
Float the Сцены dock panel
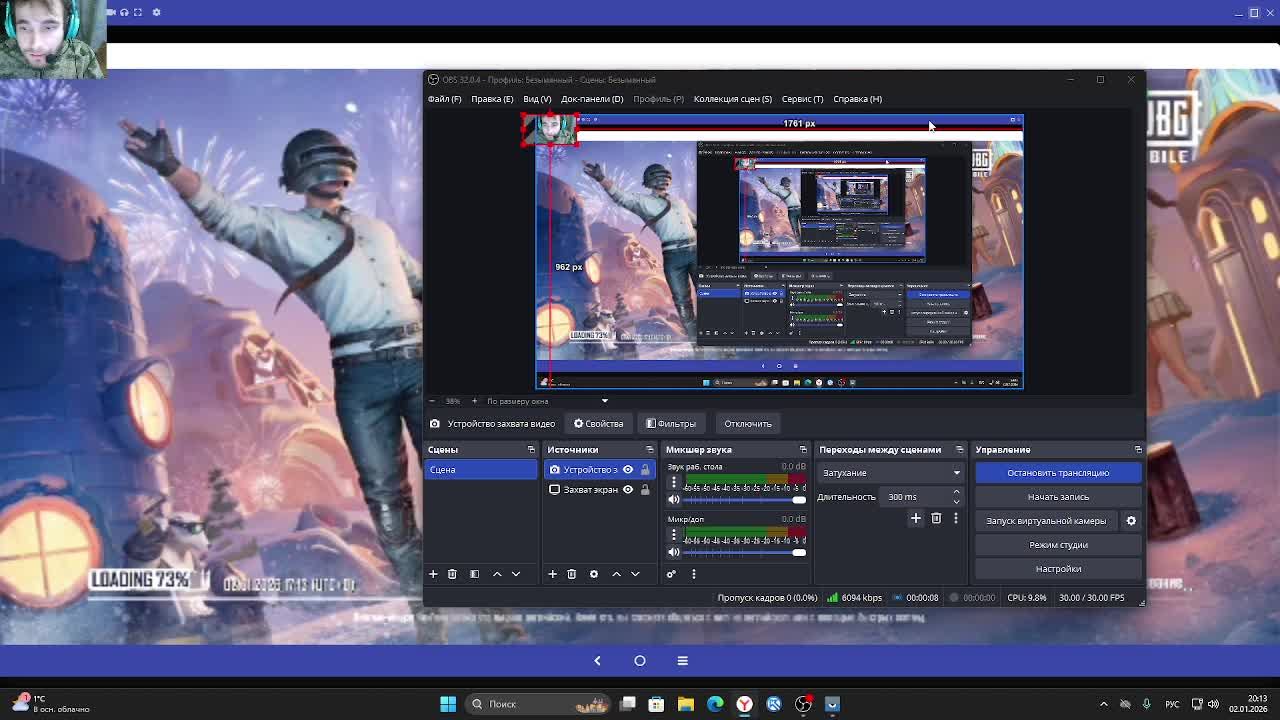531,450
